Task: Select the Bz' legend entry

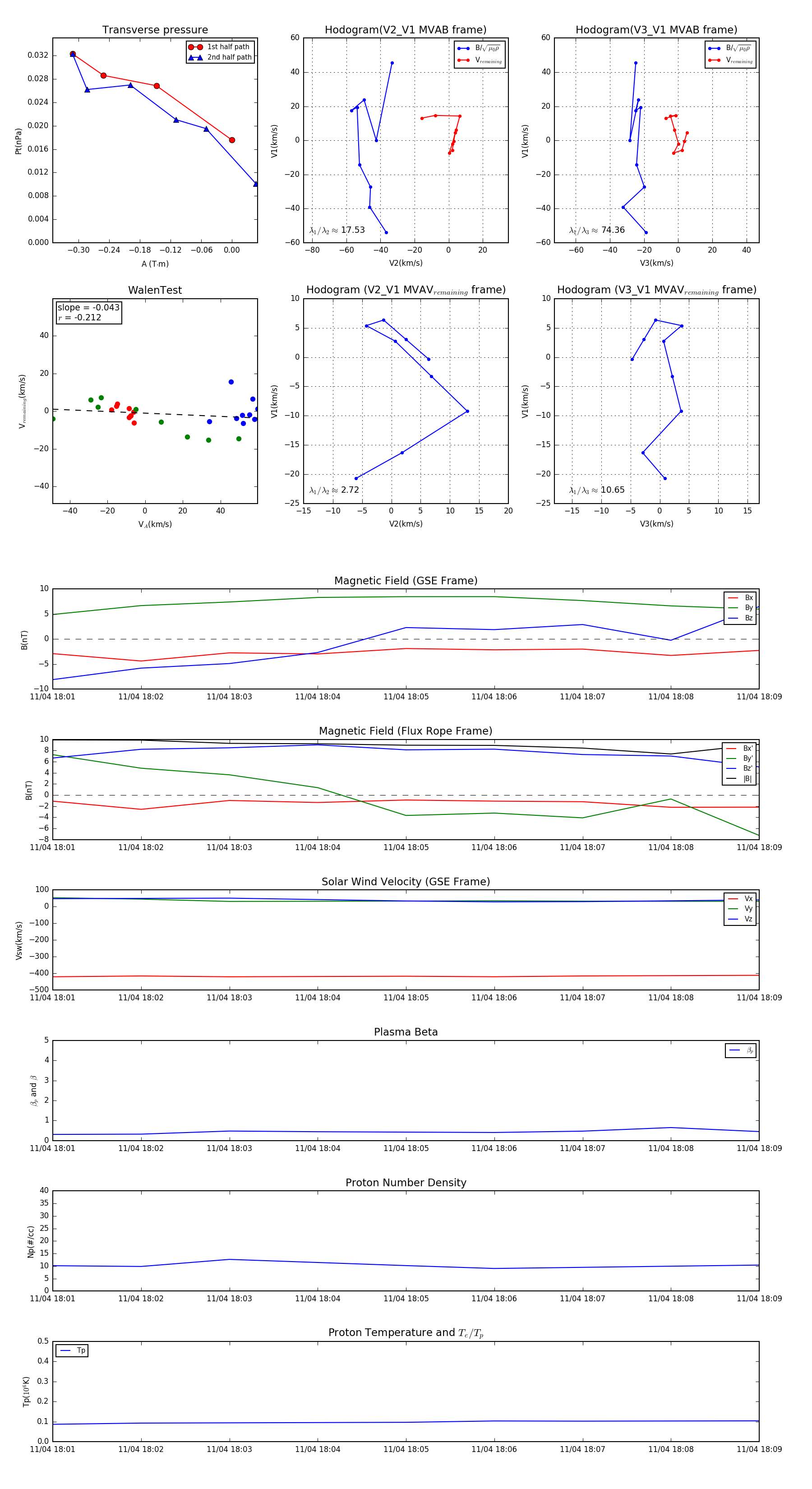Action: tap(739, 769)
